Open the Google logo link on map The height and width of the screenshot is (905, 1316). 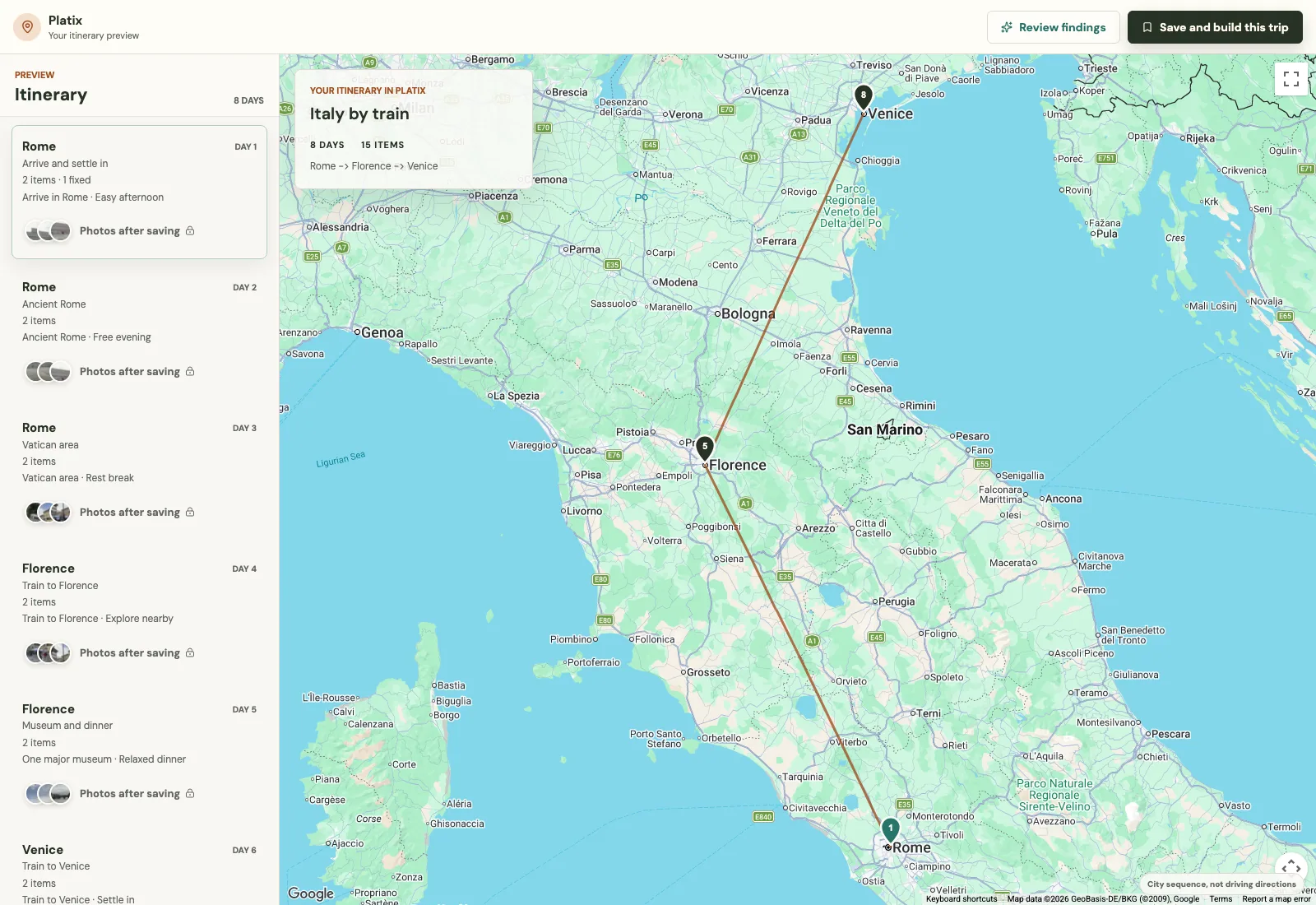coord(311,893)
